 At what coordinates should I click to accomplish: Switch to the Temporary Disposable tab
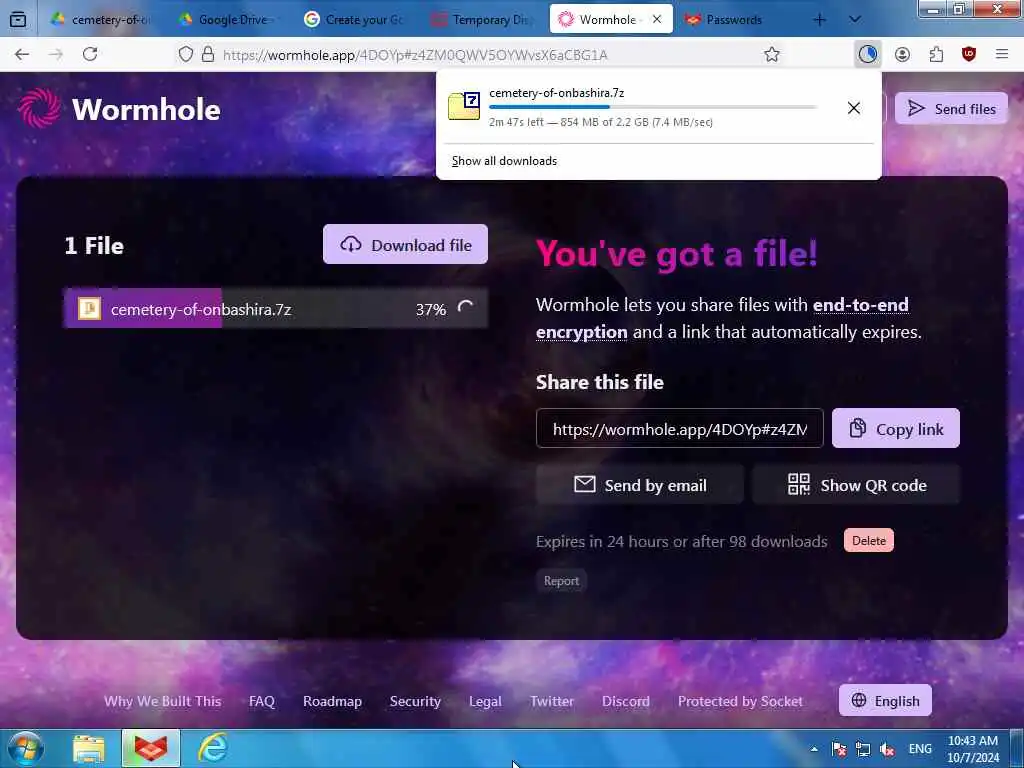(481, 20)
